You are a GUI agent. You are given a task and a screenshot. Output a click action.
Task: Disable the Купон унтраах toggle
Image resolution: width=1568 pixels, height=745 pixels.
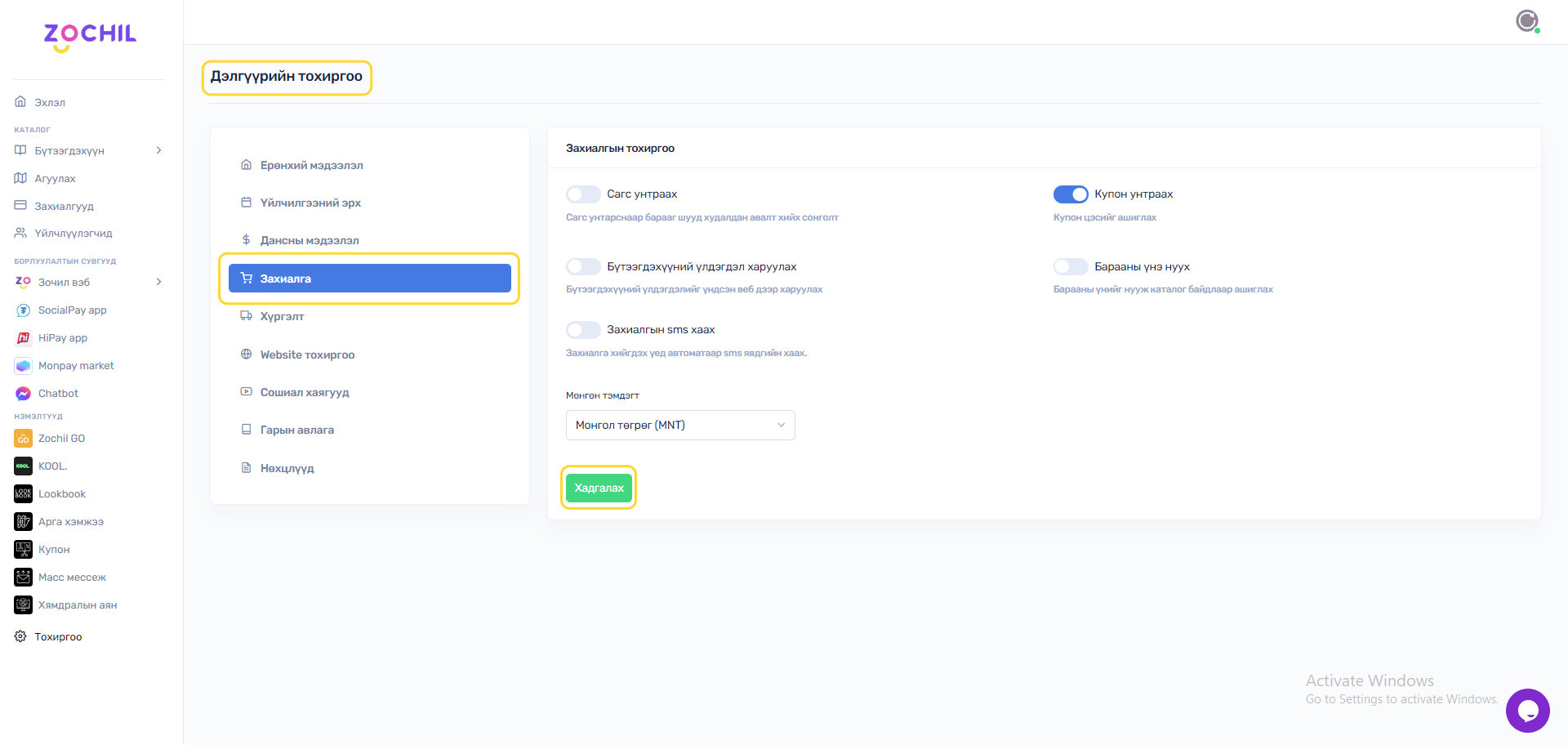pyautogui.click(x=1070, y=194)
